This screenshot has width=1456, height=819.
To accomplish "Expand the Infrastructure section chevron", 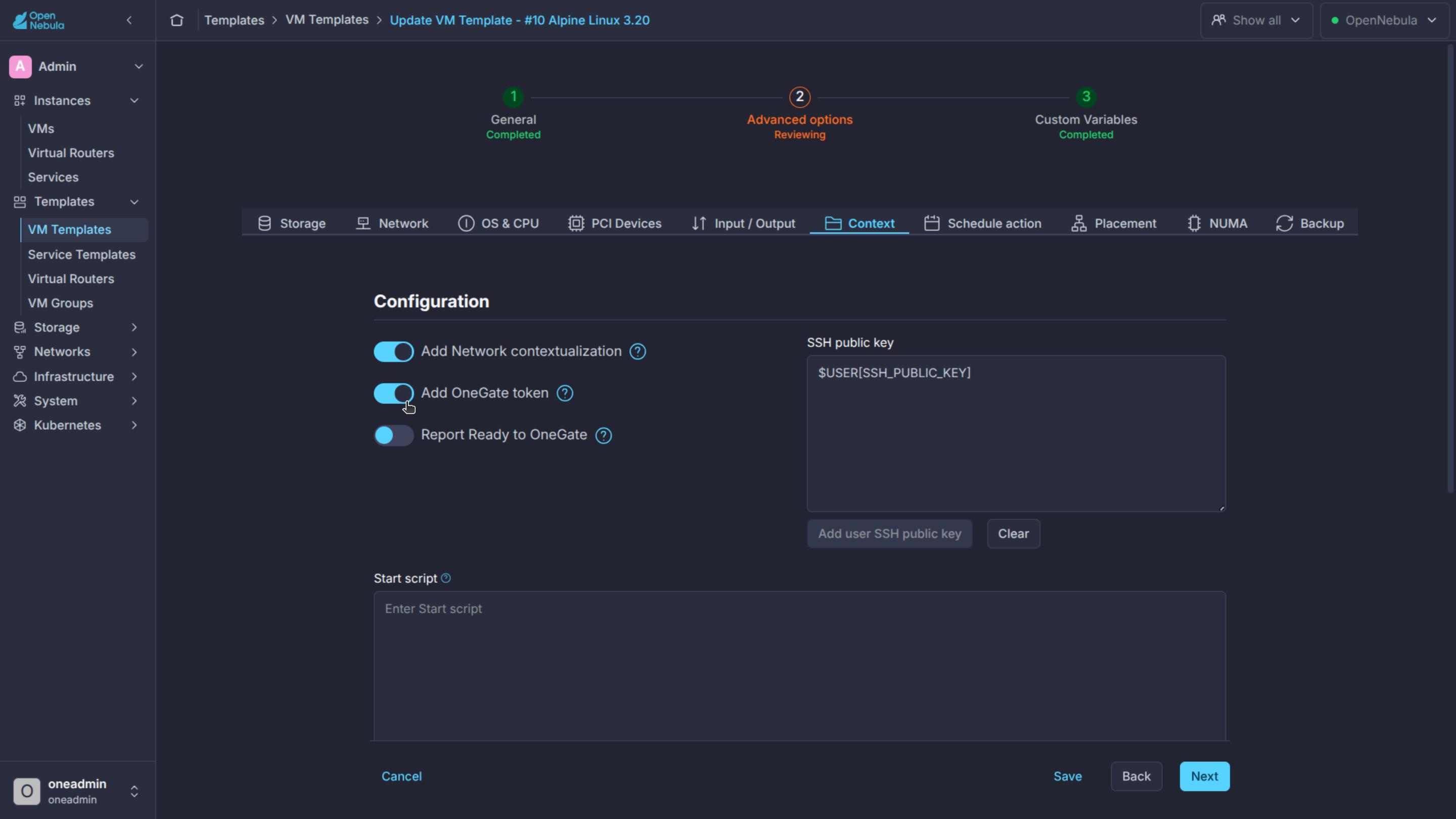I will tap(134, 377).
